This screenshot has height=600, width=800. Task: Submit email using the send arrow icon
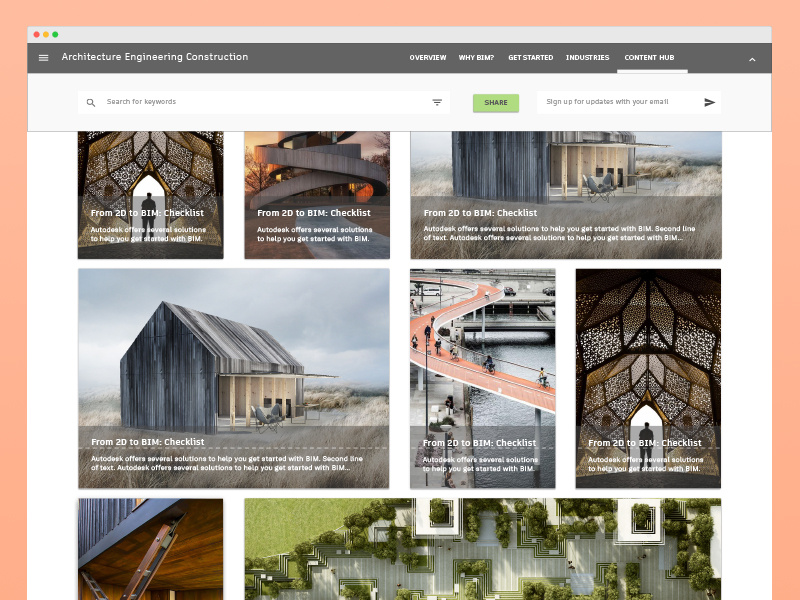pyautogui.click(x=710, y=102)
